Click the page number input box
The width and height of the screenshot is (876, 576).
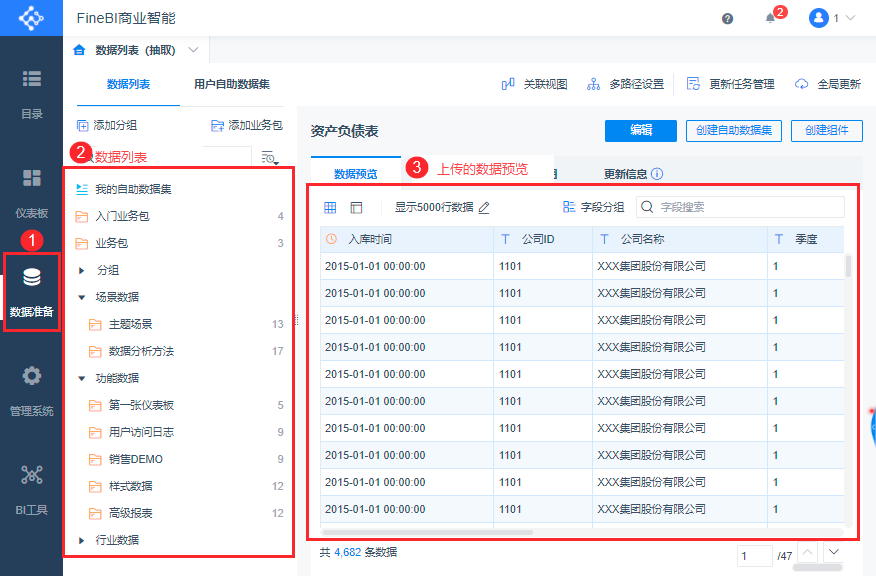point(754,556)
